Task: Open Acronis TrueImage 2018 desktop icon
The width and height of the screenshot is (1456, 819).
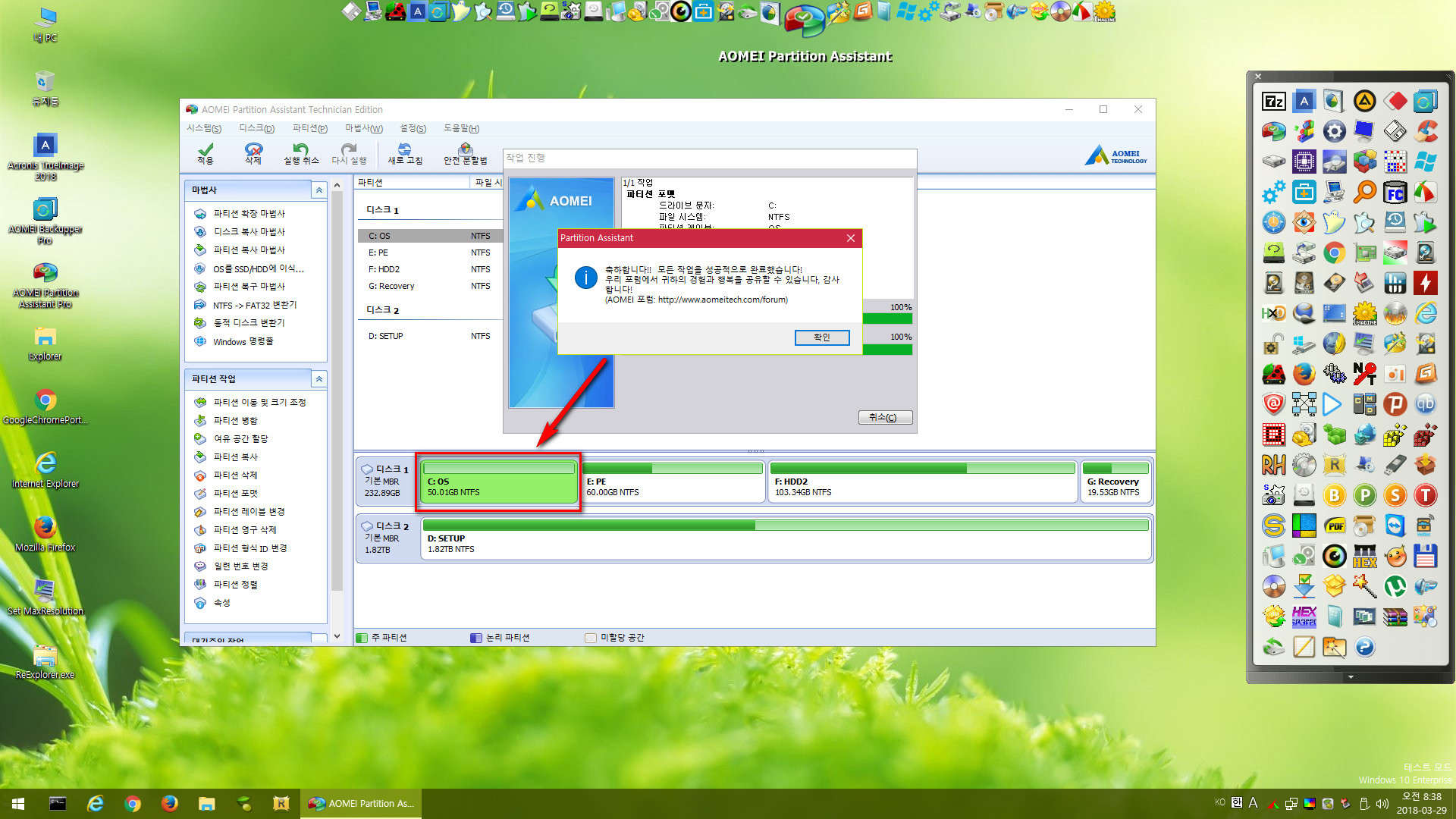Action: (x=45, y=157)
